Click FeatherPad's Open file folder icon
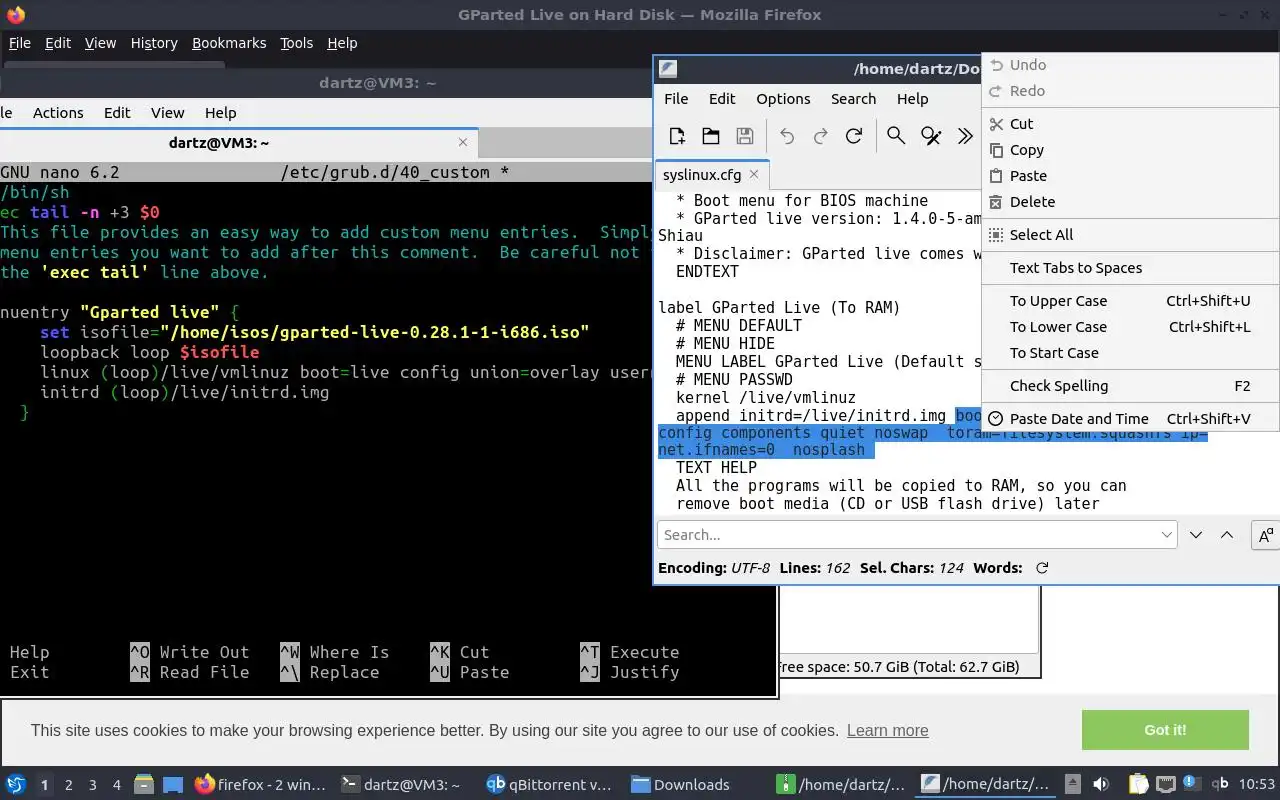 tap(711, 136)
